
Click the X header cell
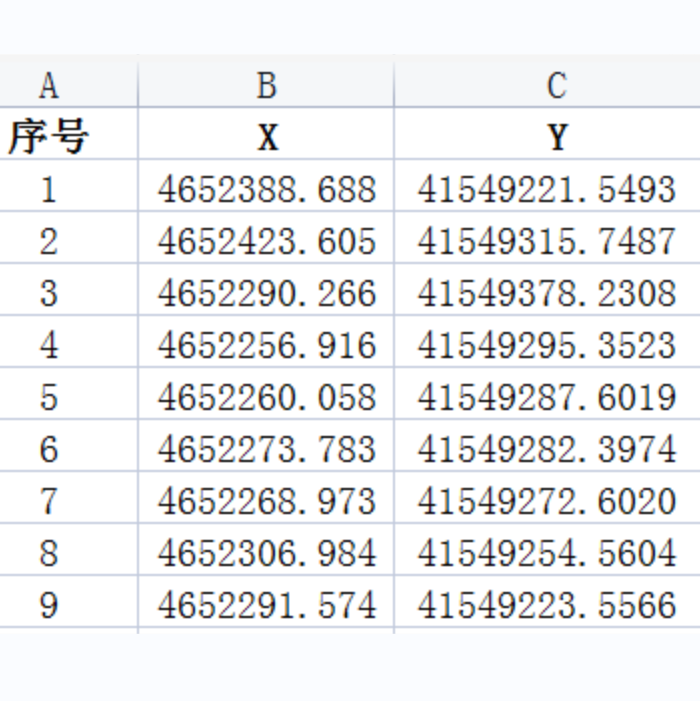[x=266, y=133]
